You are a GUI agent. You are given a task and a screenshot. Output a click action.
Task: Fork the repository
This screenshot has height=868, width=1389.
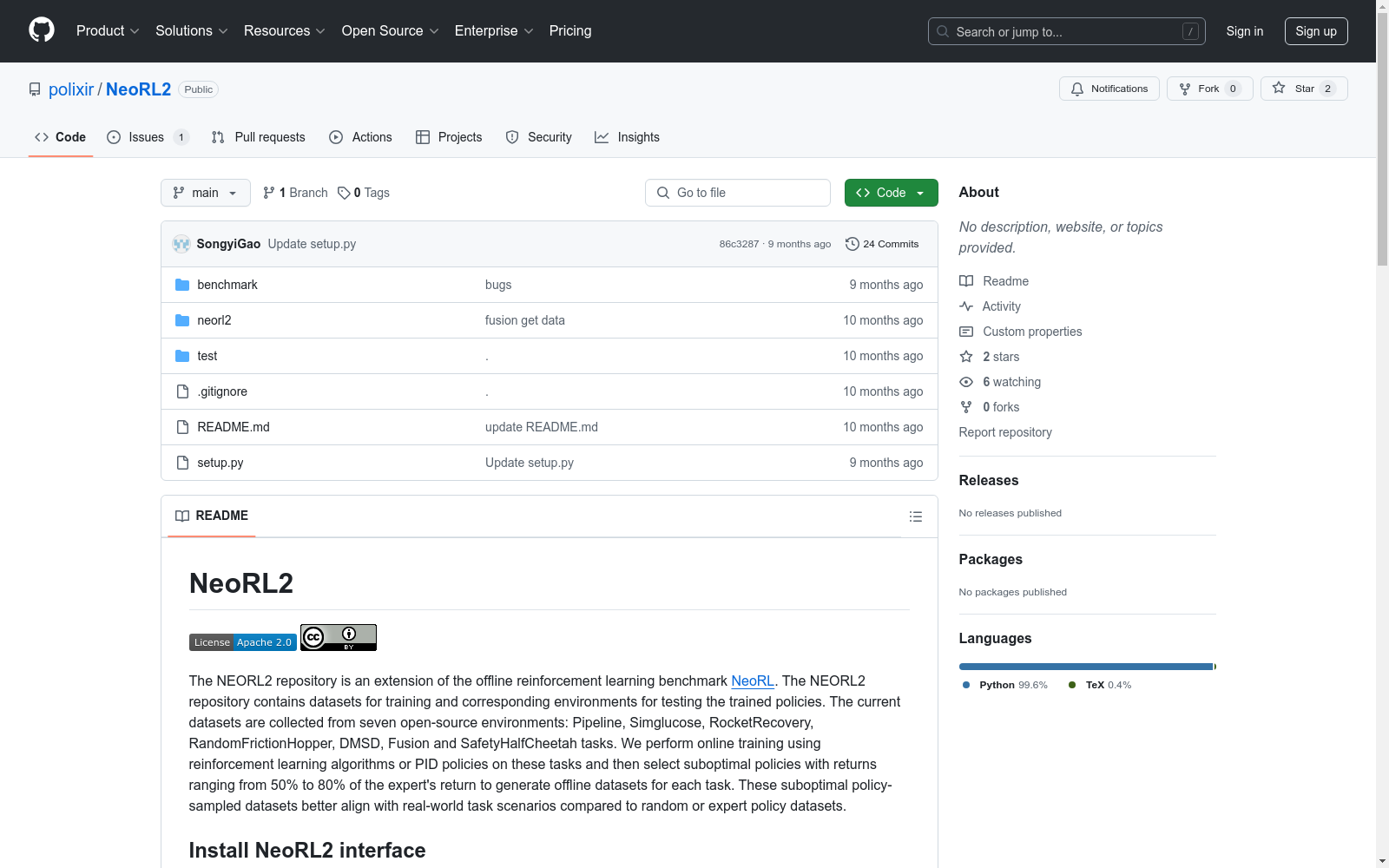pyautogui.click(x=1210, y=89)
